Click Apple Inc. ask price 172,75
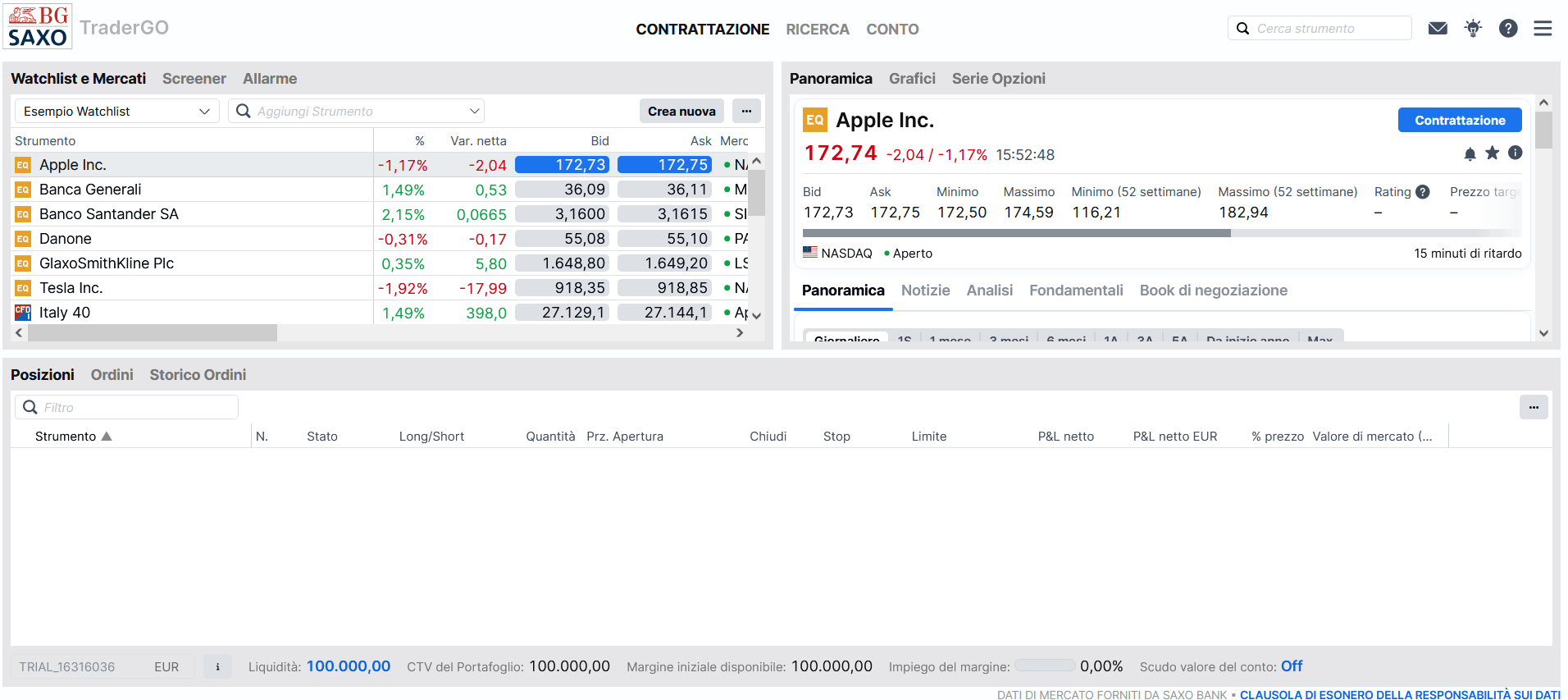Screen dimensions: 1568x700 pos(664,165)
